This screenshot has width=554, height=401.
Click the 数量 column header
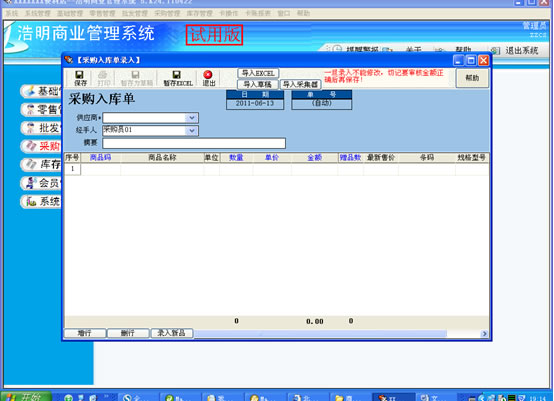coord(236,158)
